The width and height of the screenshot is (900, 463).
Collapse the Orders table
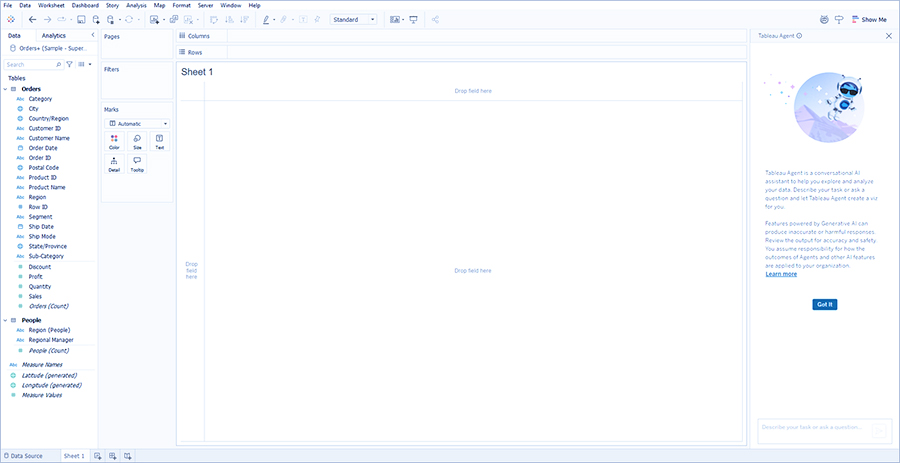tap(6, 89)
